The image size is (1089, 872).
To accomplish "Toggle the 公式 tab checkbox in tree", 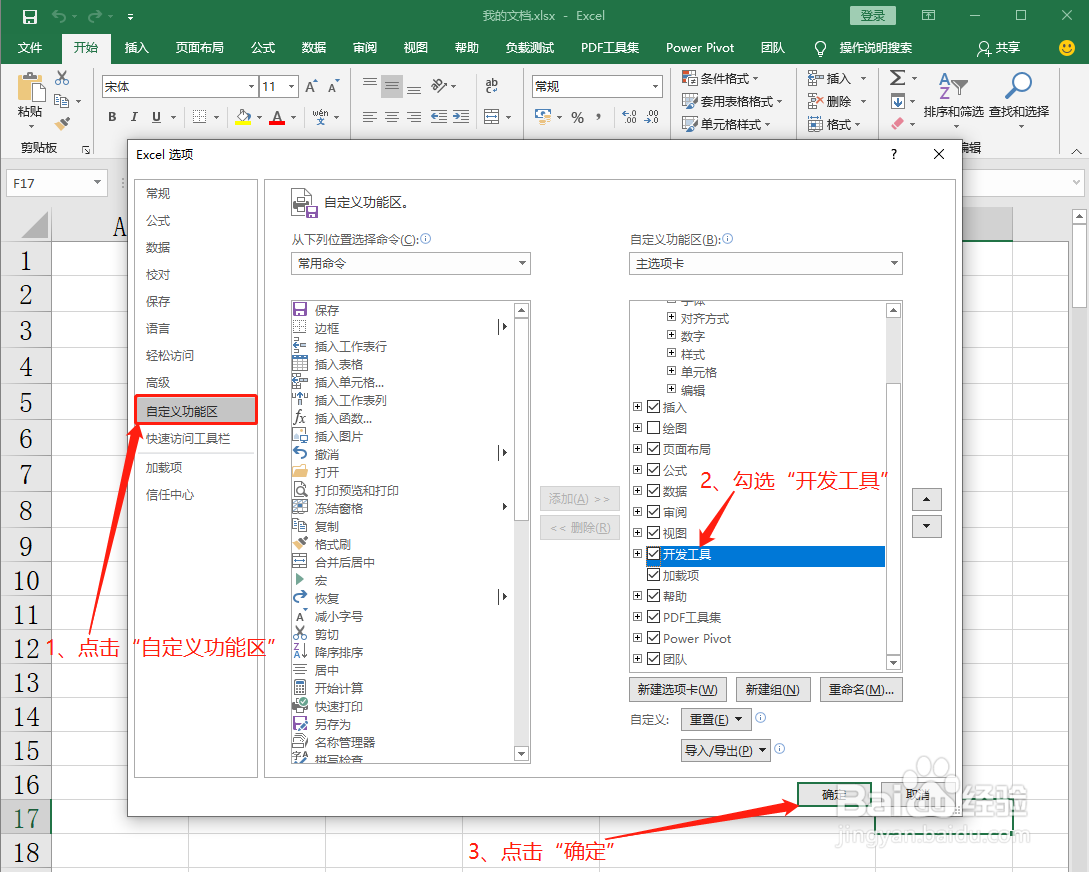I will [654, 470].
